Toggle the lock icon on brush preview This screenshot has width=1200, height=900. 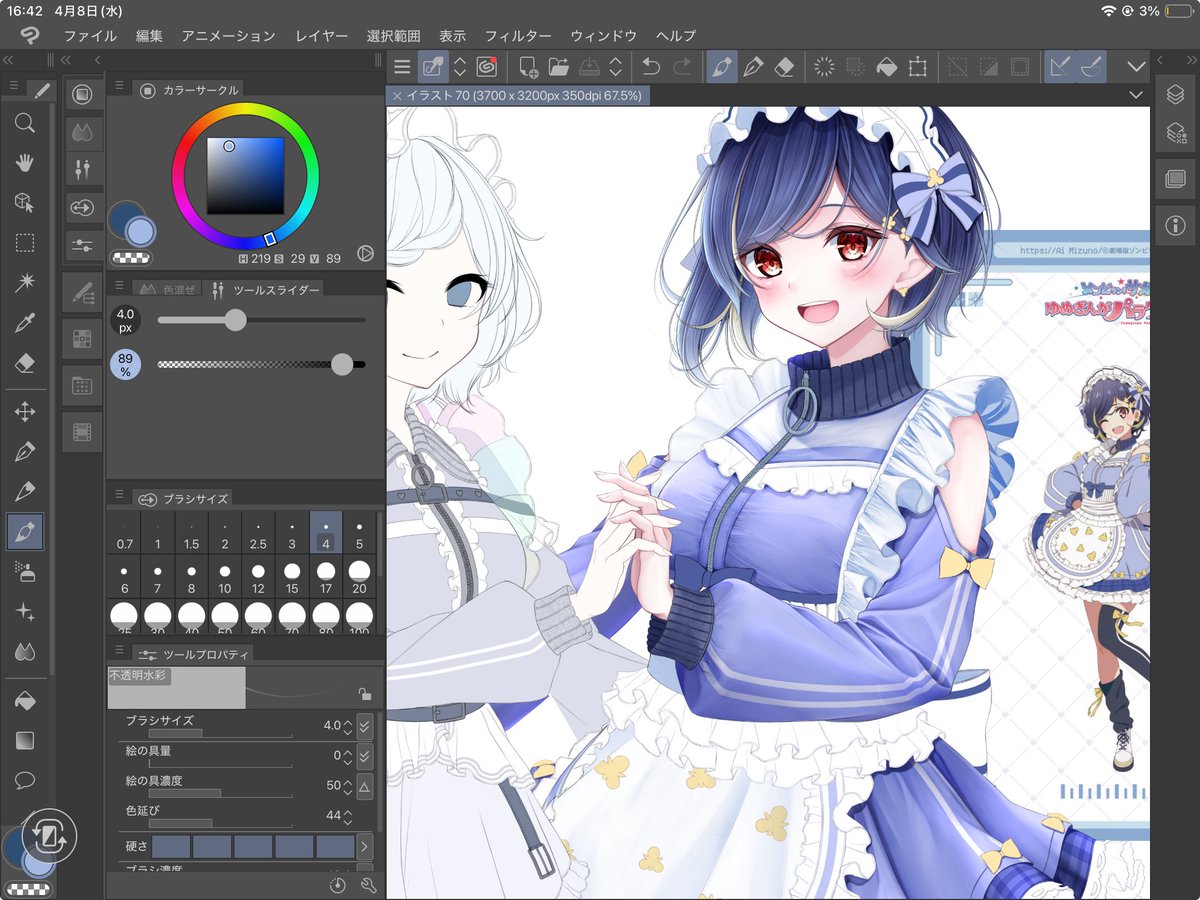point(365,695)
